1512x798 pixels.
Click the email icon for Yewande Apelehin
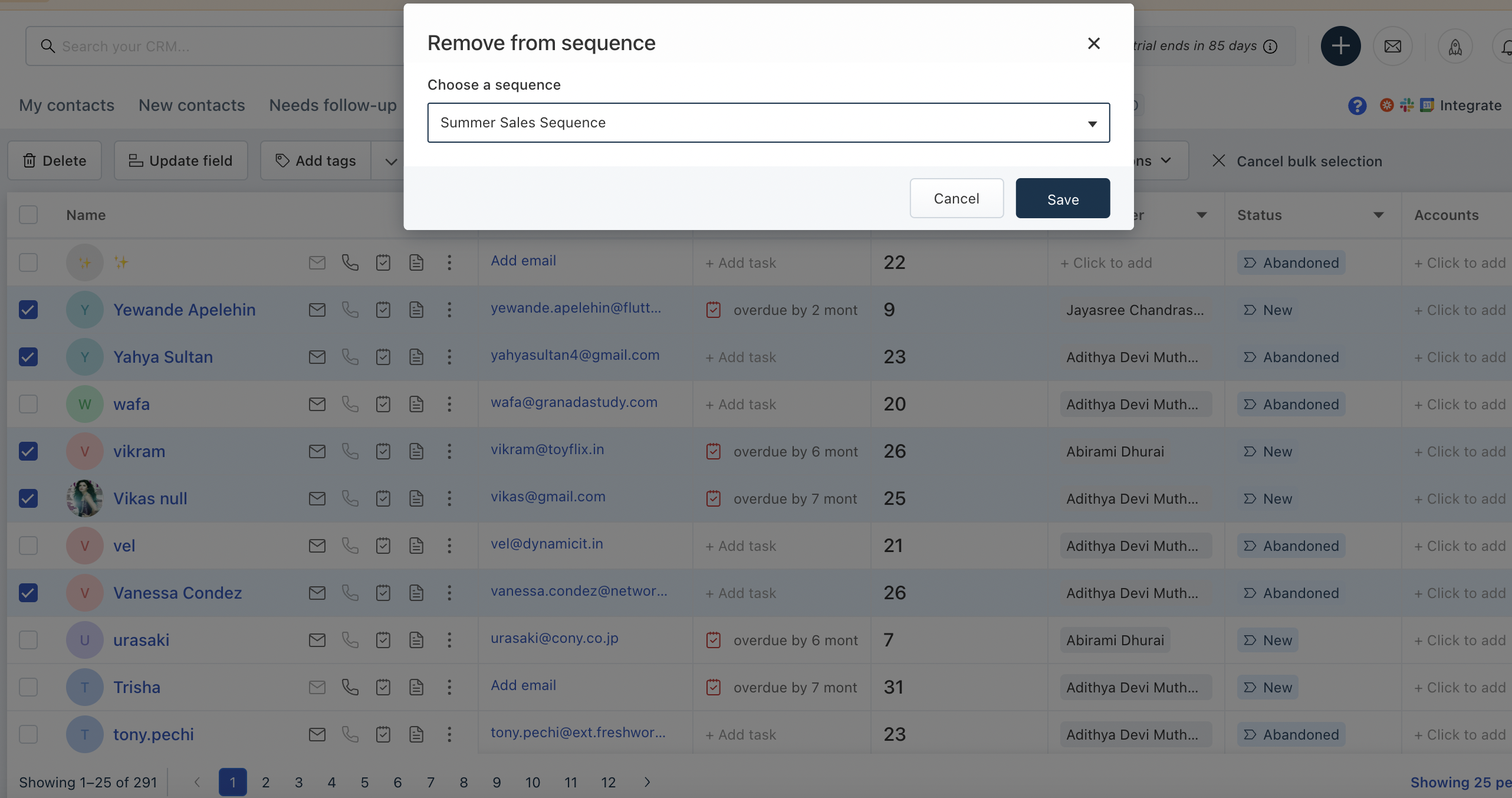[x=317, y=310]
